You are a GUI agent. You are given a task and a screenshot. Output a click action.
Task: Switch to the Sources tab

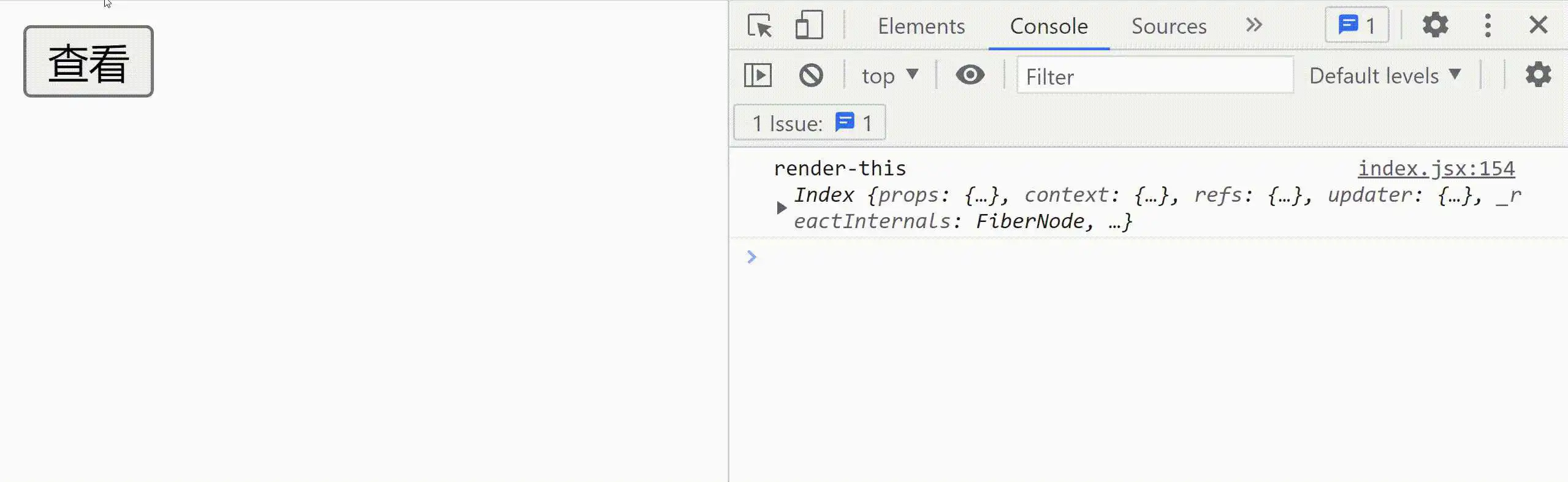[1169, 26]
